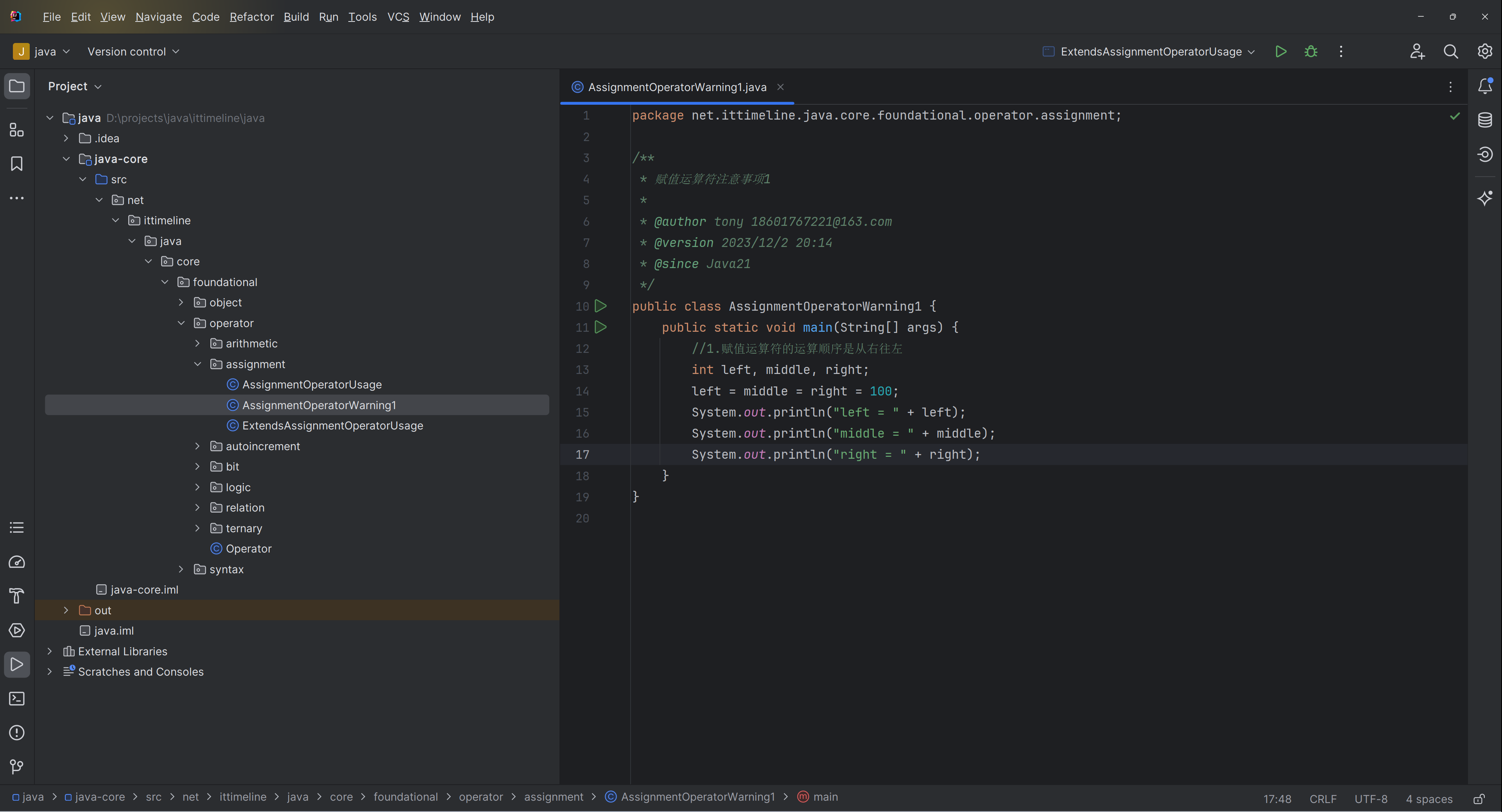This screenshot has height=812, width=1502.
Task: Open the Services tool window
Action: [17, 630]
